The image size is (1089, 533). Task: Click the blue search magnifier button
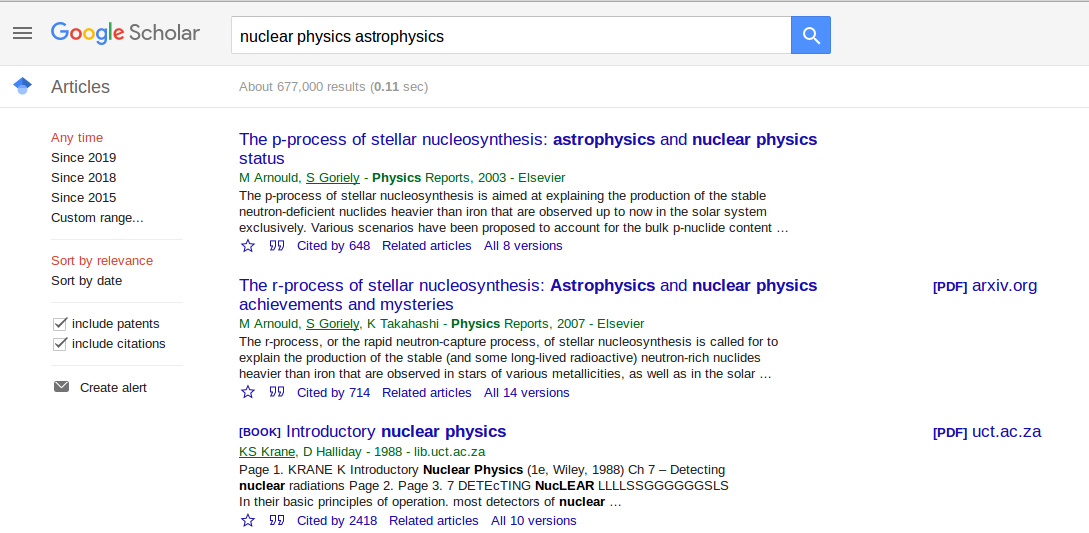(810, 36)
